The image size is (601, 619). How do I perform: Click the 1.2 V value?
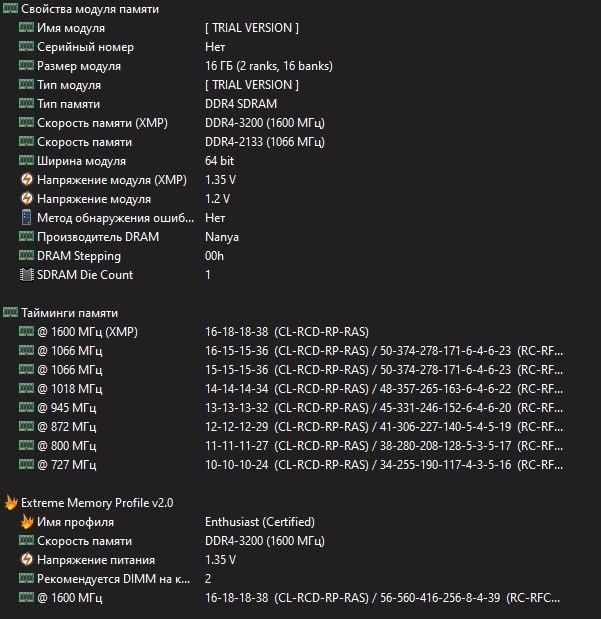(x=217, y=199)
